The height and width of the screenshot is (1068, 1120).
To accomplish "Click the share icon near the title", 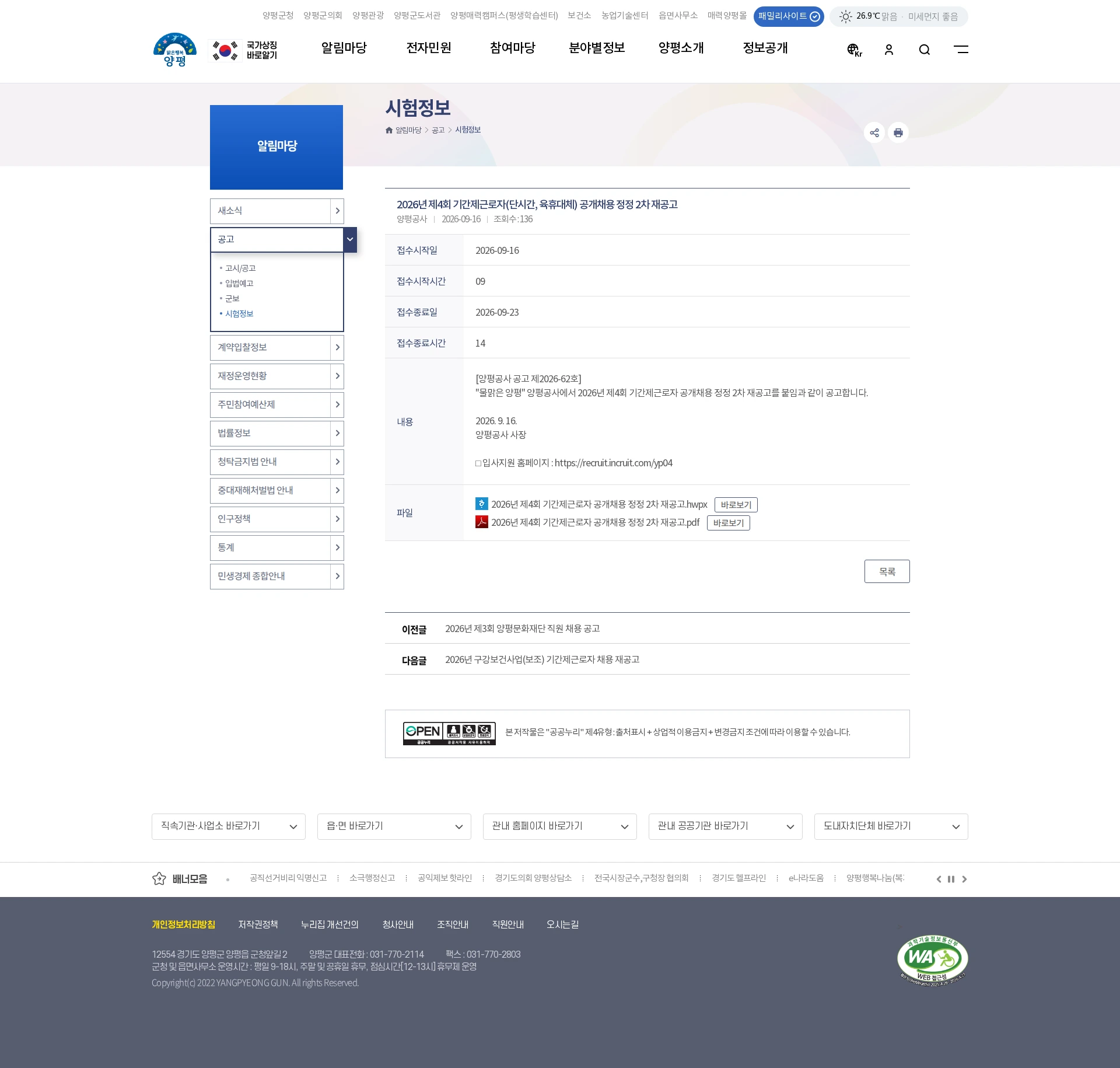I will pos(874,133).
